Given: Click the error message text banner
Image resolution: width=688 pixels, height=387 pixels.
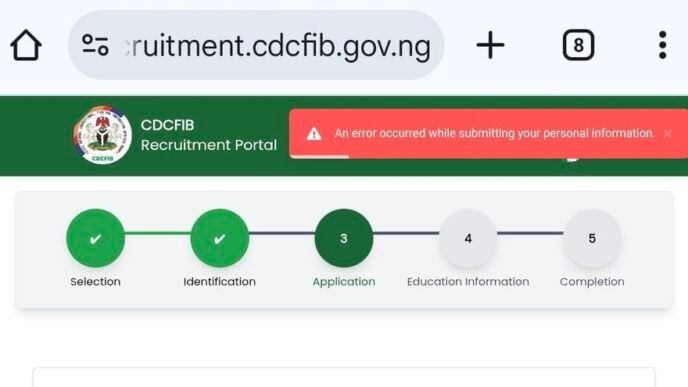Looking at the screenshot, I should click(x=494, y=133).
